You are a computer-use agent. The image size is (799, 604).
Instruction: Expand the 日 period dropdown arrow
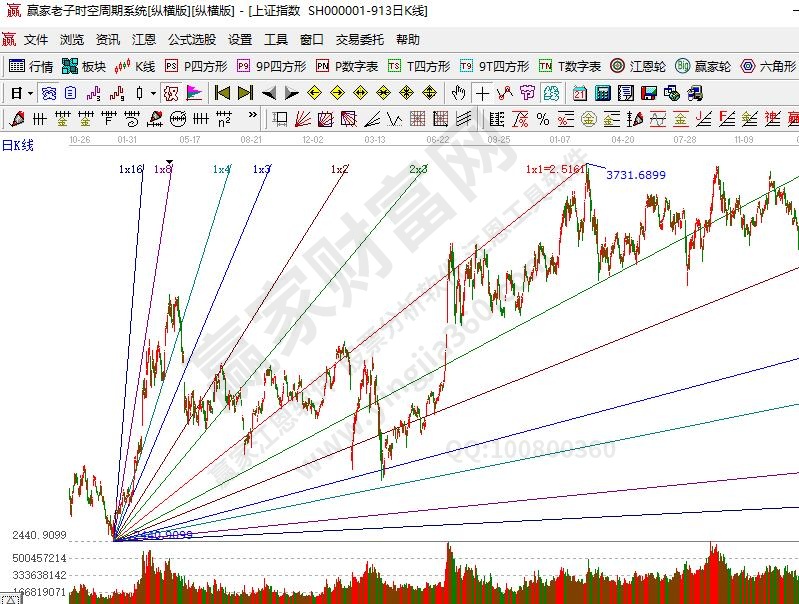[30, 93]
